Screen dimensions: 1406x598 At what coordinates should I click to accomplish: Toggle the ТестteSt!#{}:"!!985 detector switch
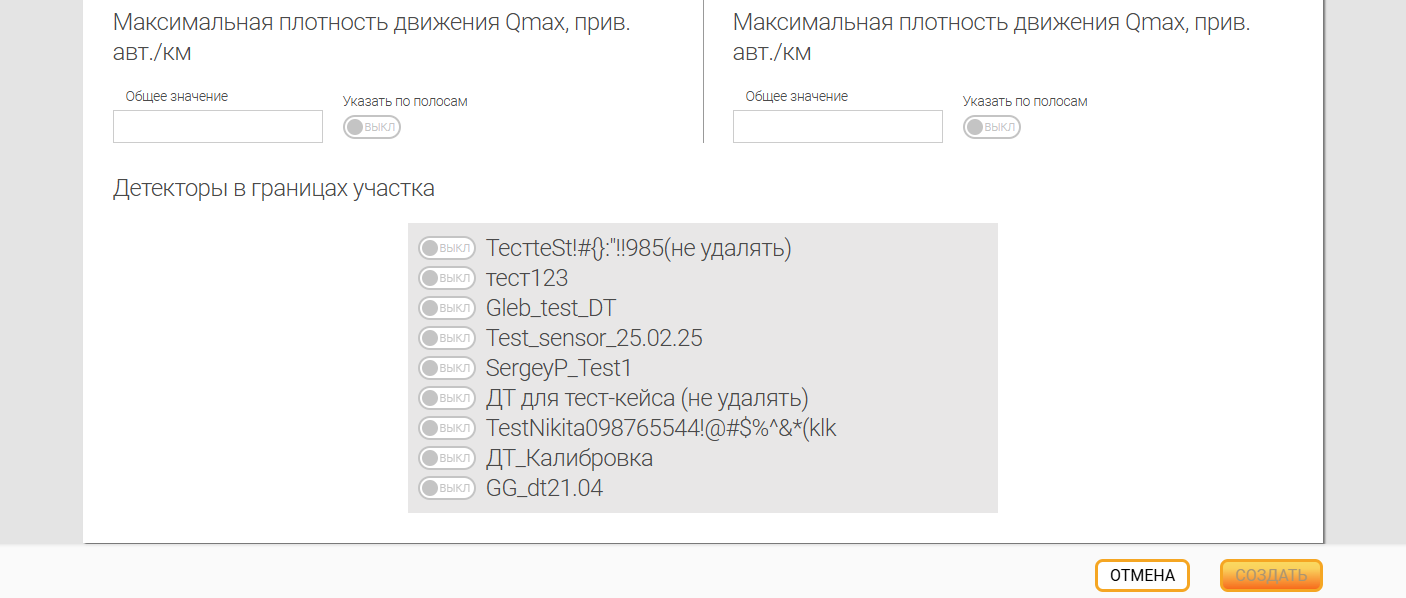446,248
